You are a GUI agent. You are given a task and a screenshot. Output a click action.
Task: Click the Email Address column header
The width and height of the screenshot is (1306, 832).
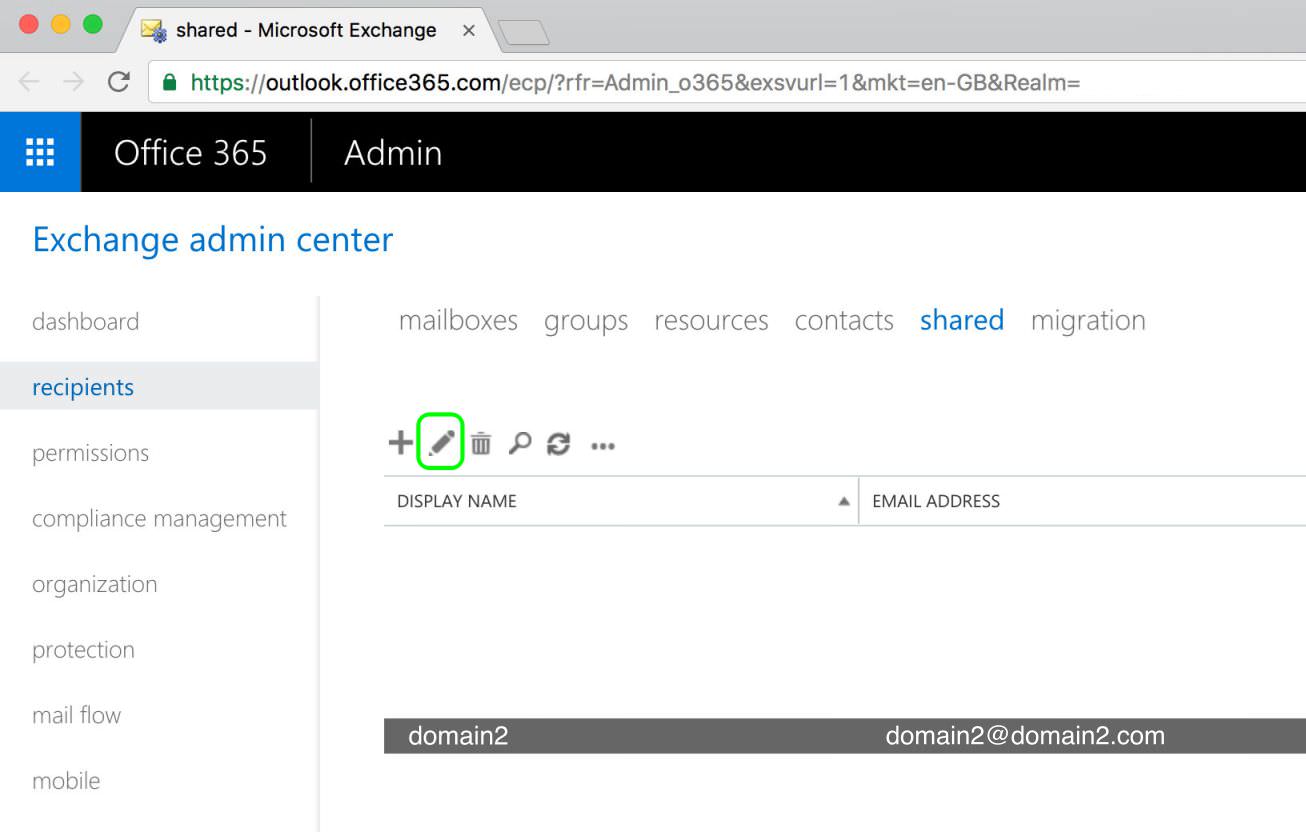[936, 501]
